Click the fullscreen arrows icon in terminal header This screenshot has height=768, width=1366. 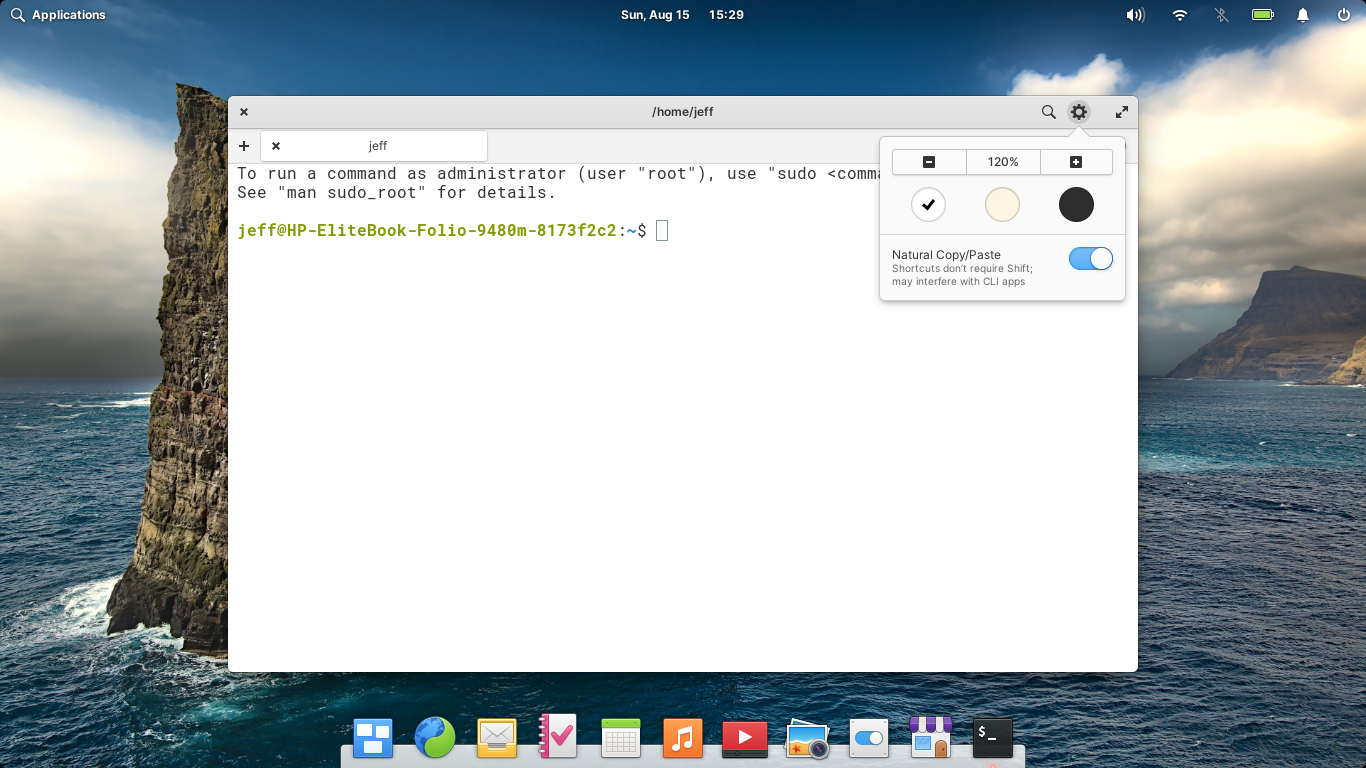pyautogui.click(x=1122, y=112)
